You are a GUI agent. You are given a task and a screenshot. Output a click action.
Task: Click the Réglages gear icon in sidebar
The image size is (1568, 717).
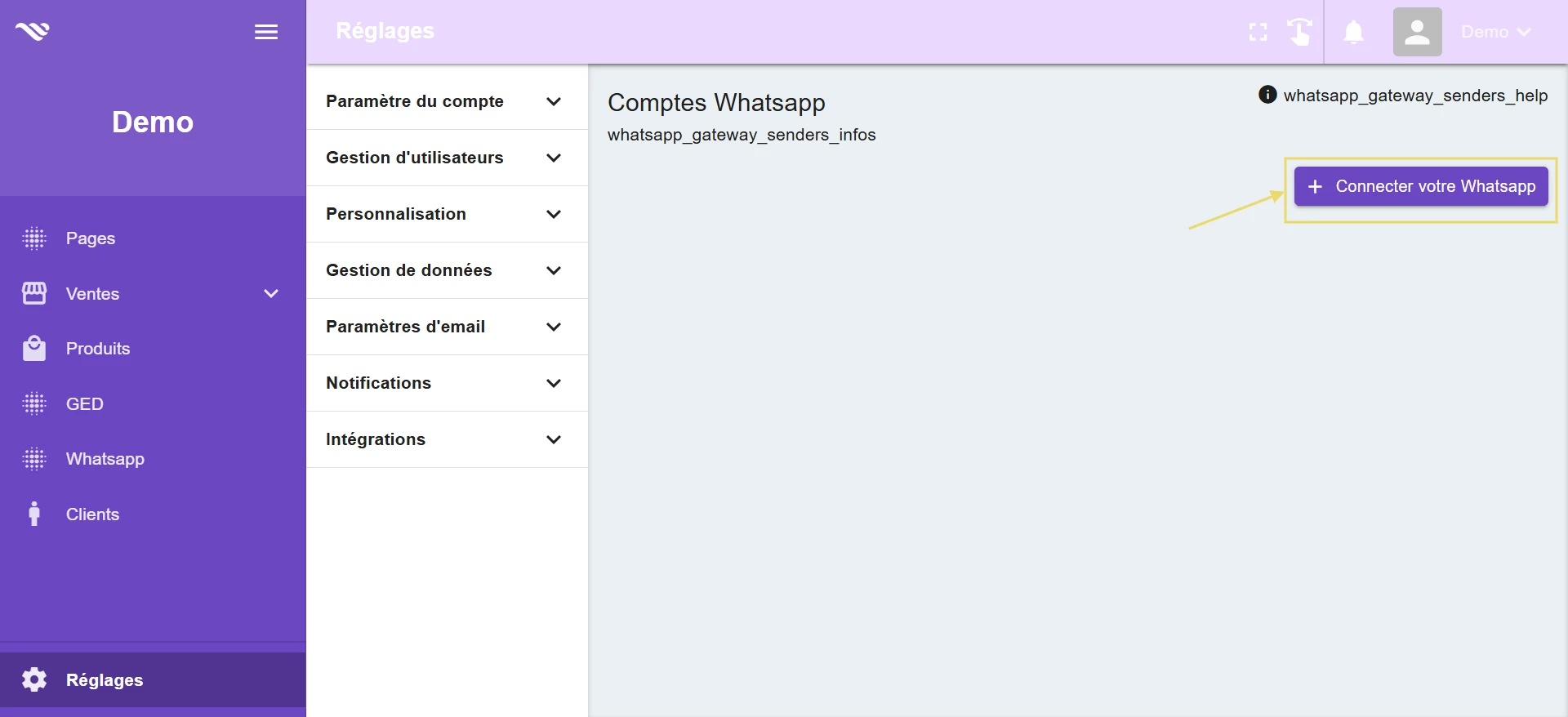(x=34, y=679)
